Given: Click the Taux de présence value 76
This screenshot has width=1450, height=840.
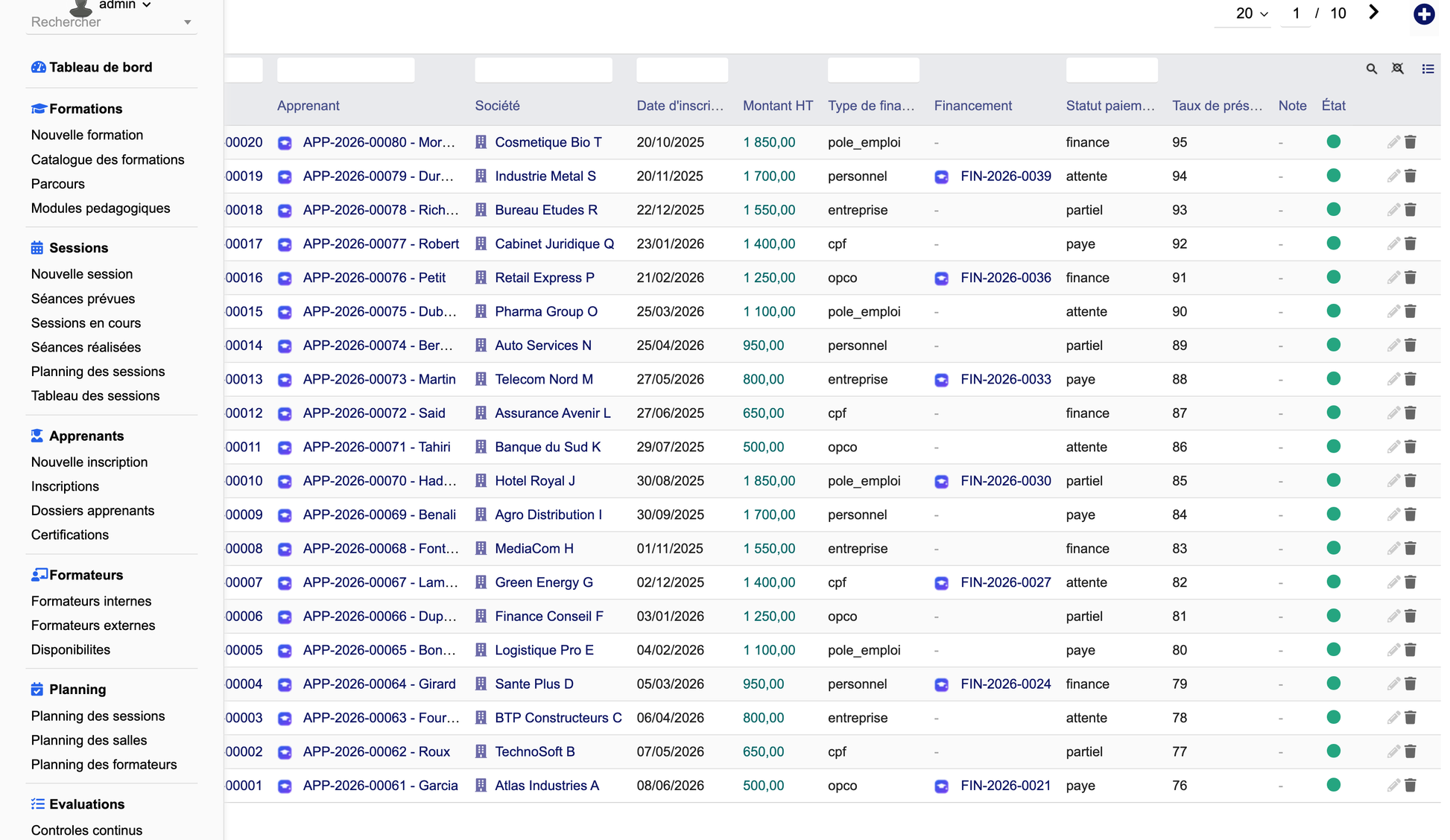Looking at the screenshot, I should click(1180, 786).
